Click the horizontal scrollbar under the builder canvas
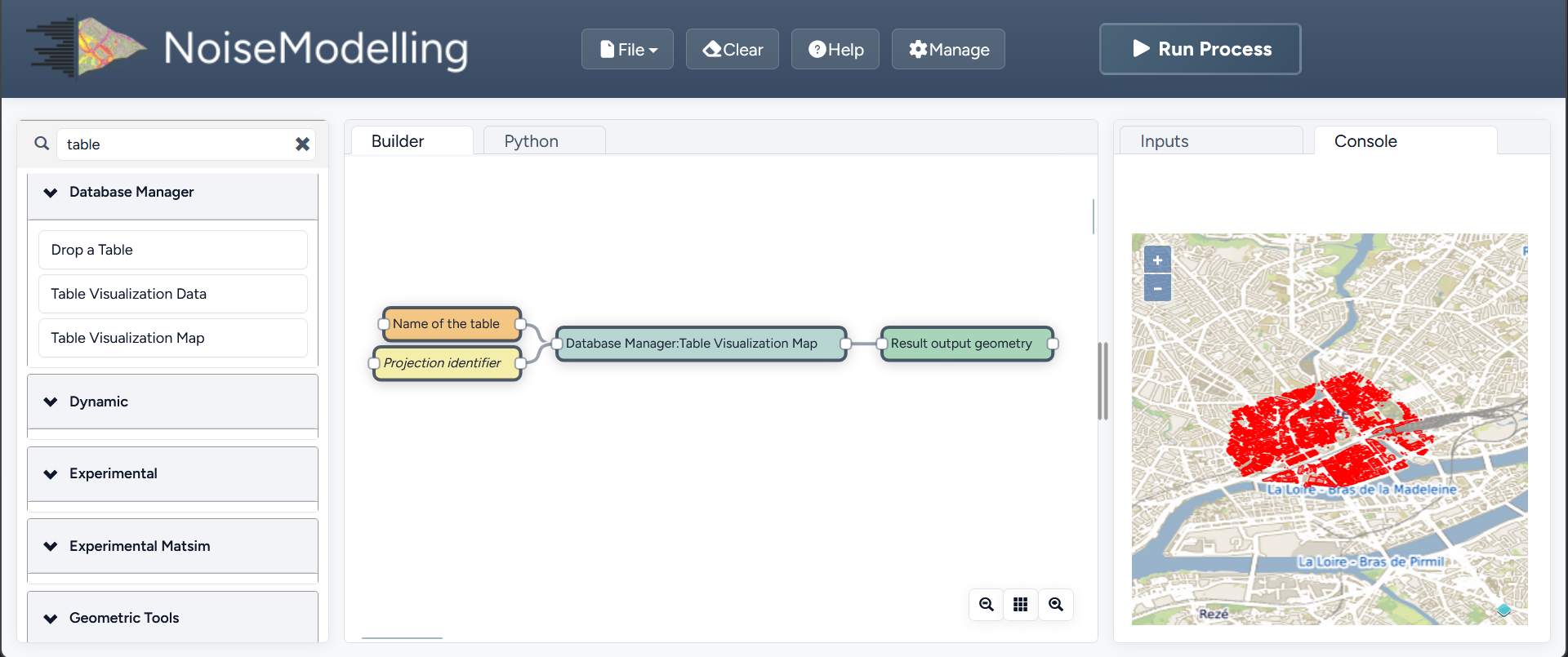This screenshot has width=1568, height=657. [402, 637]
